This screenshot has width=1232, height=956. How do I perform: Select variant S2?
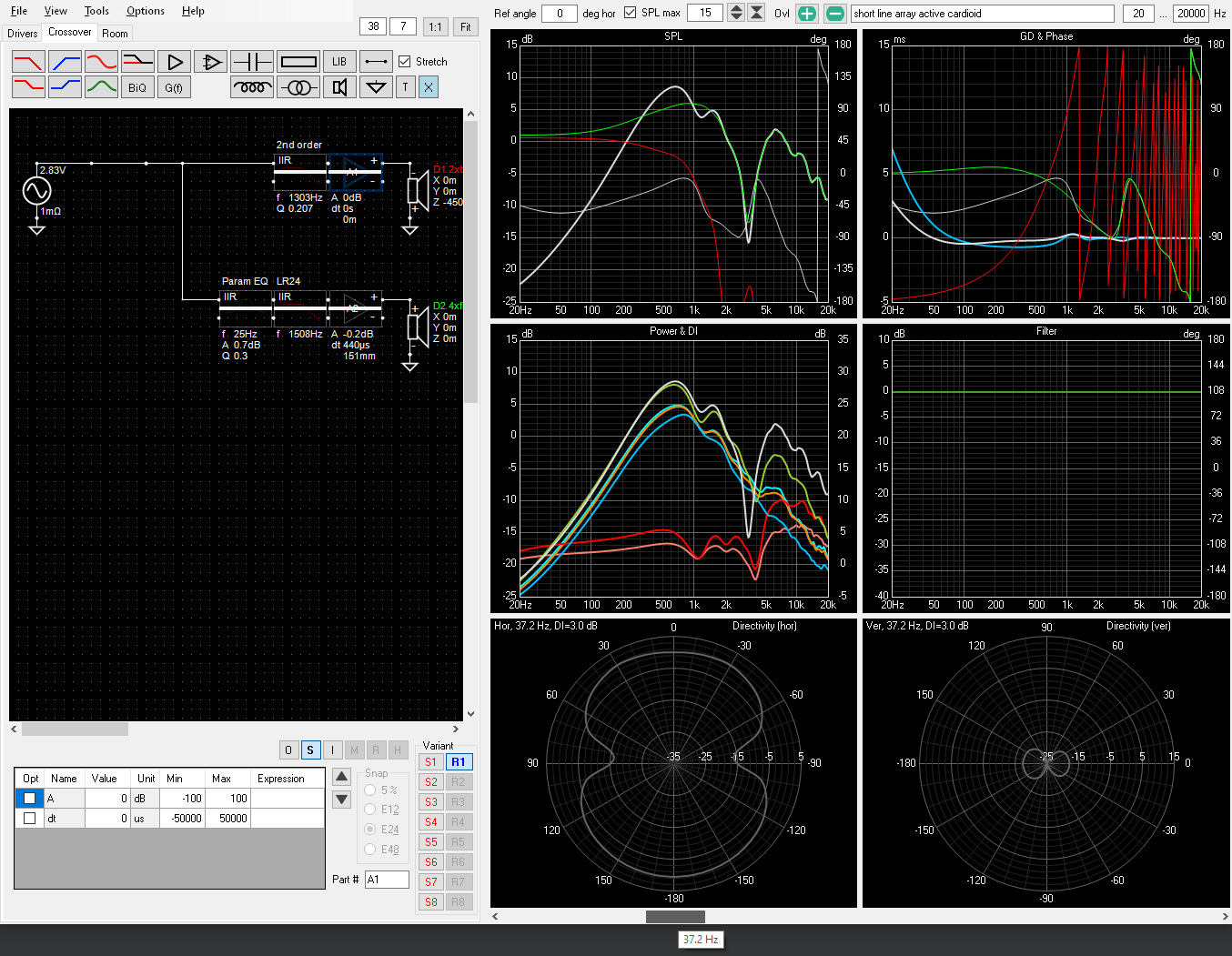point(431,782)
